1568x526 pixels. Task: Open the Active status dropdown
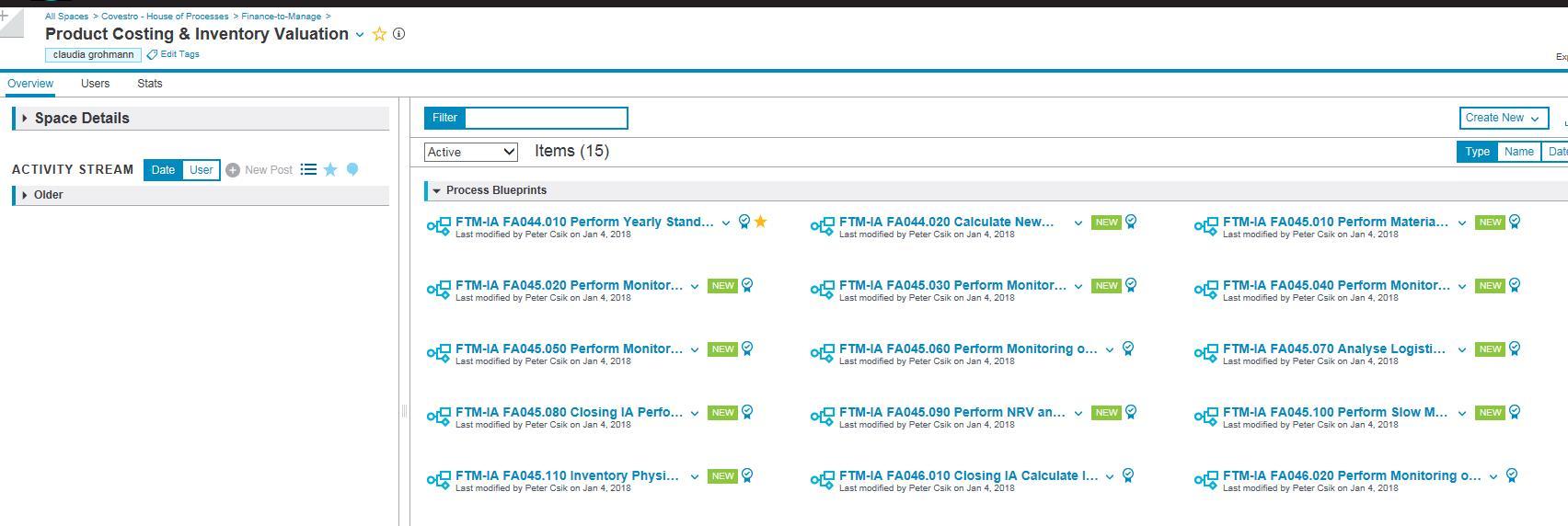pos(470,152)
